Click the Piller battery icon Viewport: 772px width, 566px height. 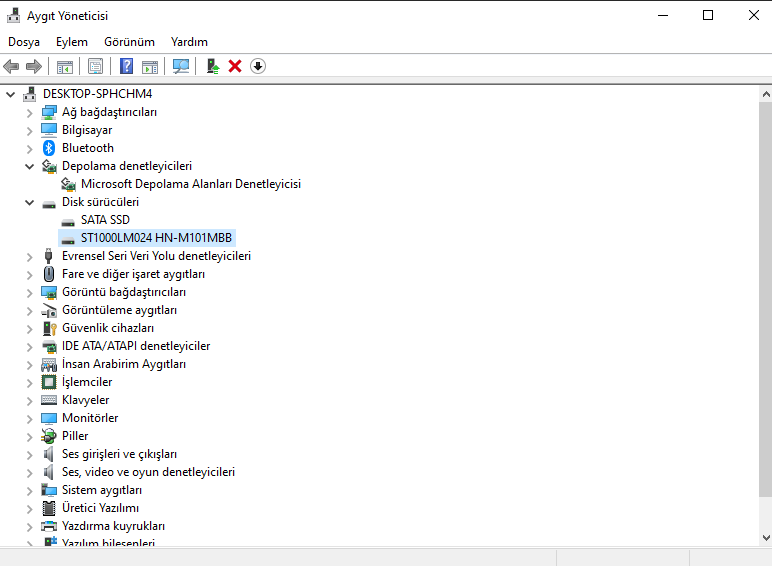[49, 436]
